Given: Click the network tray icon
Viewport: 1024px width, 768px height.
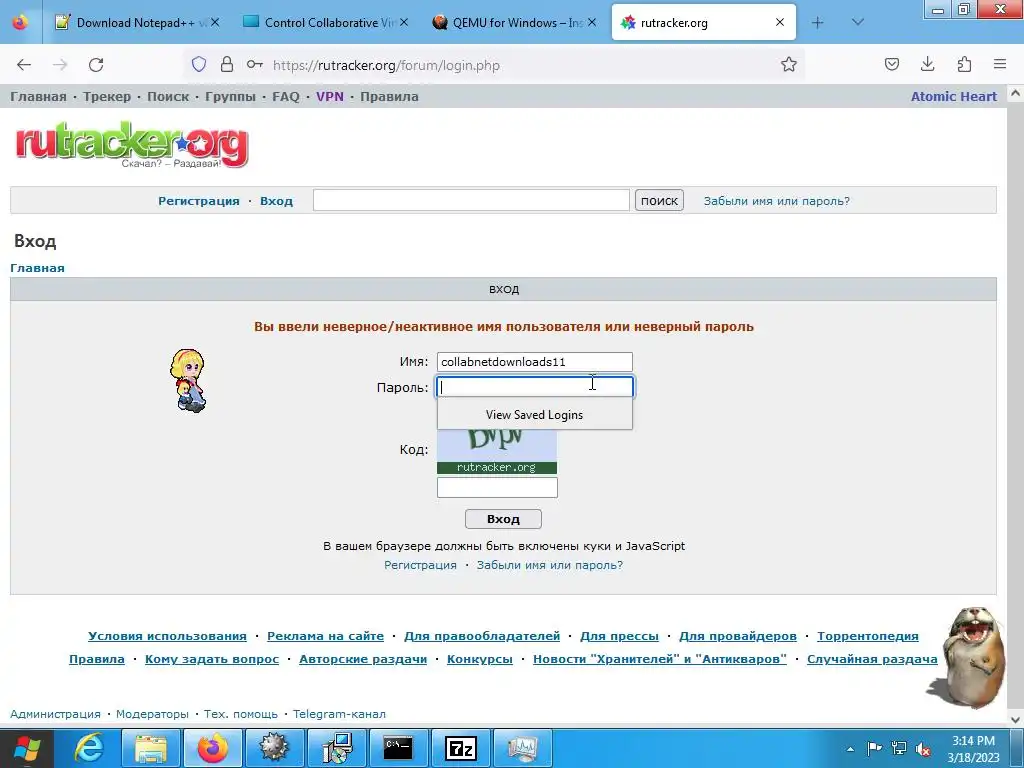Looking at the screenshot, I should pyautogui.click(x=899, y=749).
